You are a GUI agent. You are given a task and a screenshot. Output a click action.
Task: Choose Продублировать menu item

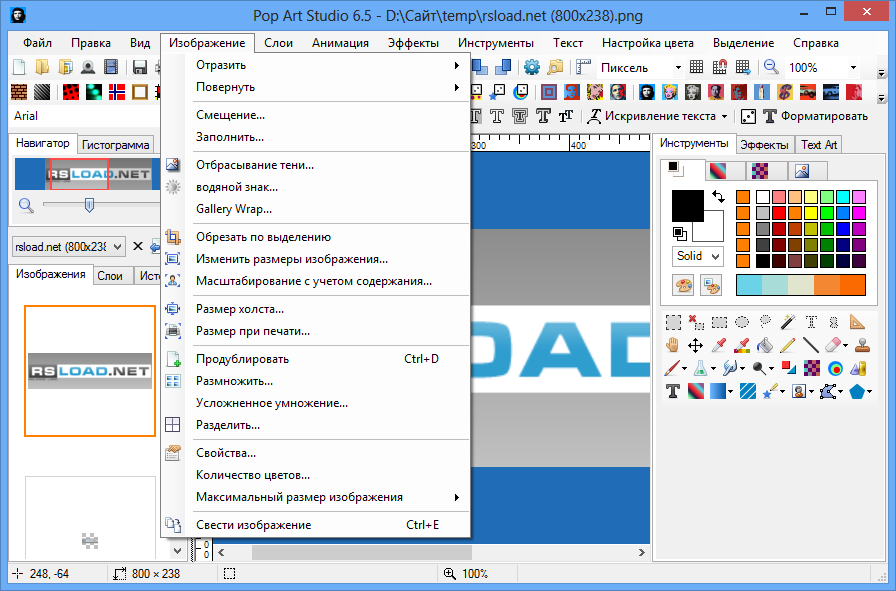pyautogui.click(x=316, y=359)
